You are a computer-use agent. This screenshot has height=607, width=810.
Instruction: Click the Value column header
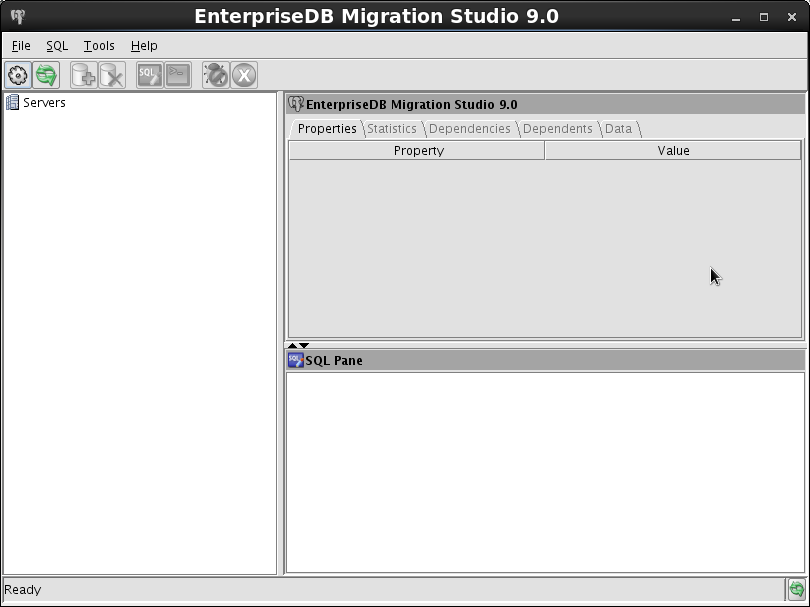pos(673,150)
